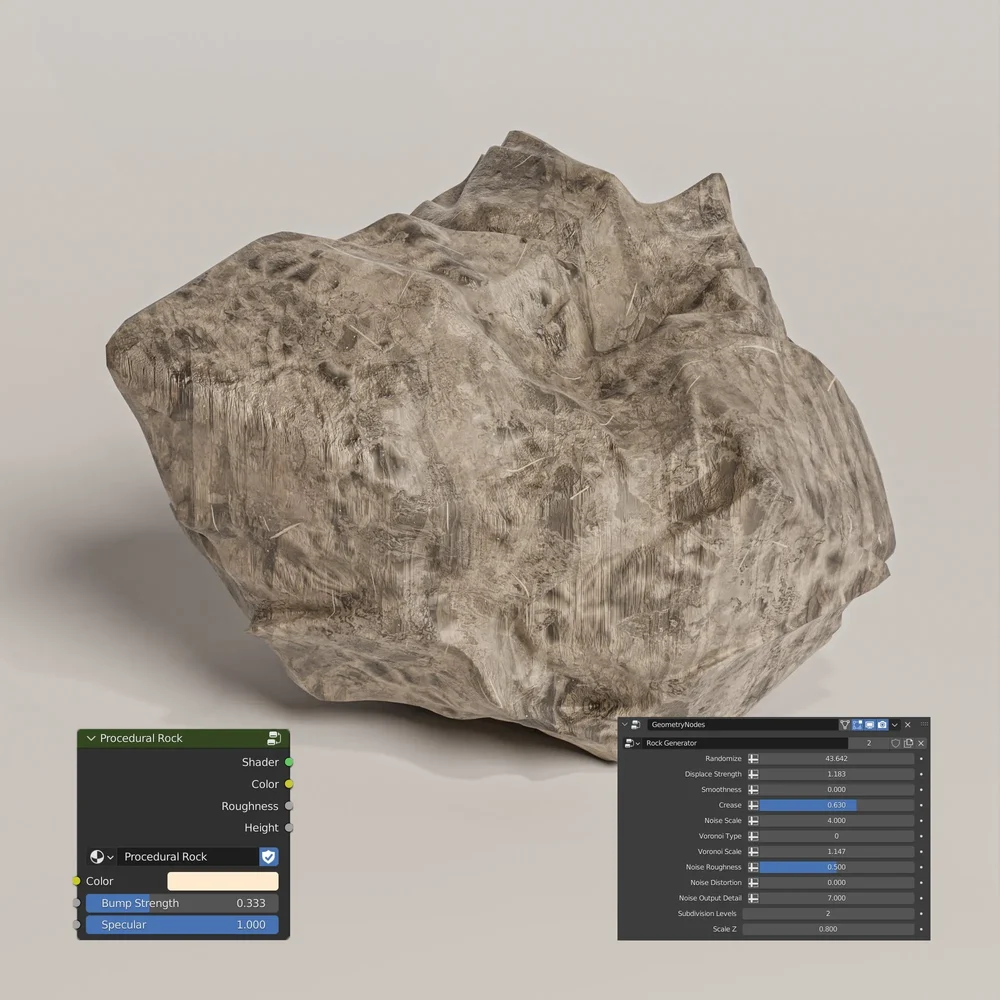Toggle attribute input for Displace Strength
1000x1000 pixels.
pos(753,774)
